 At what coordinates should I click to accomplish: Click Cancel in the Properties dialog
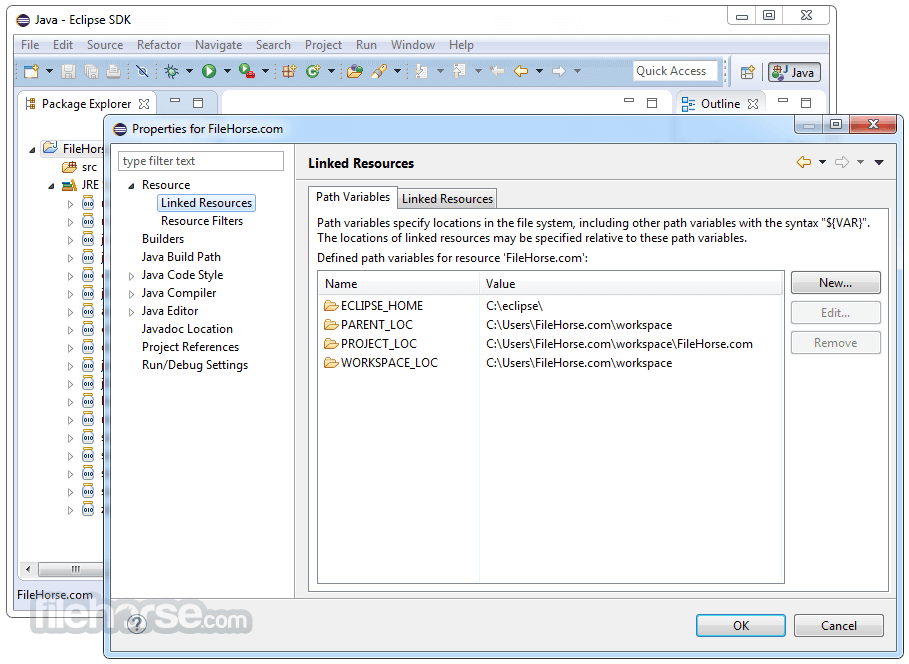coord(838,626)
